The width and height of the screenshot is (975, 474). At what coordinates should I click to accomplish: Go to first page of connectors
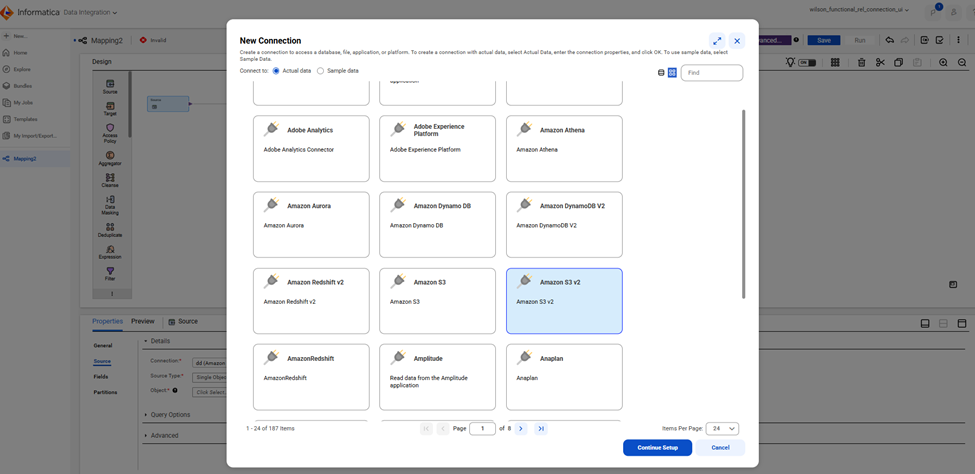tap(426, 429)
